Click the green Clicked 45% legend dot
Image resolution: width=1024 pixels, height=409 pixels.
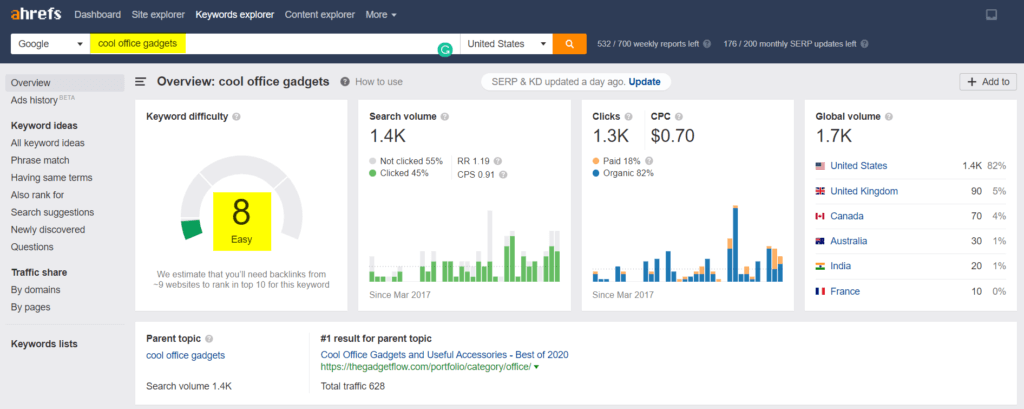[372, 173]
